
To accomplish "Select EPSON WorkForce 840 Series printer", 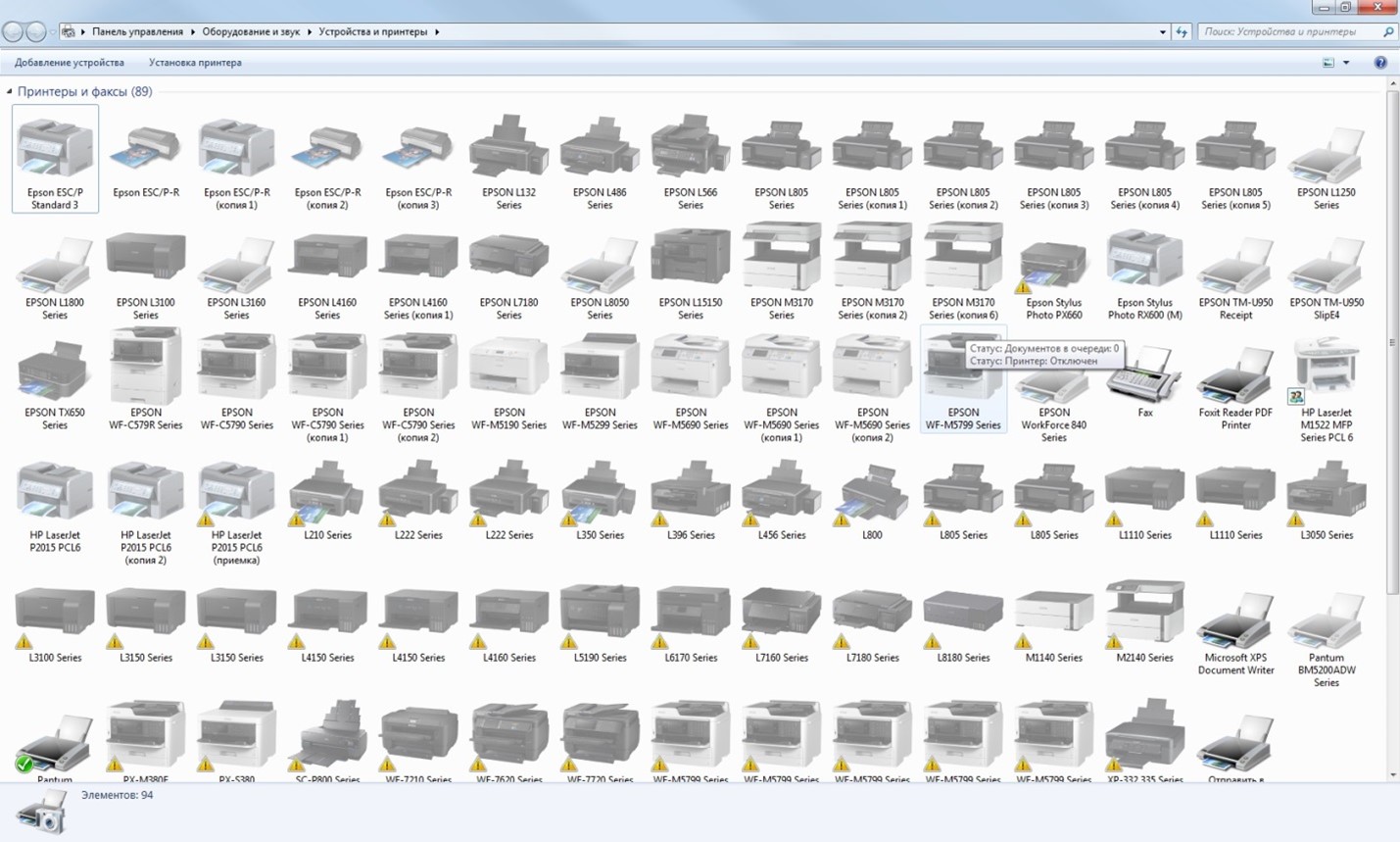I will click(1054, 406).
